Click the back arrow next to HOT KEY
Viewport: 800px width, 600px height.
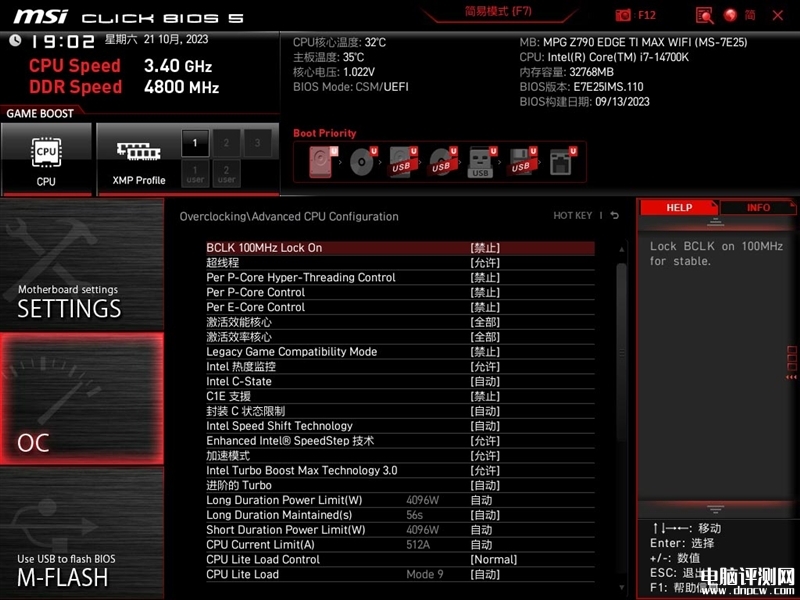click(x=615, y=216)
